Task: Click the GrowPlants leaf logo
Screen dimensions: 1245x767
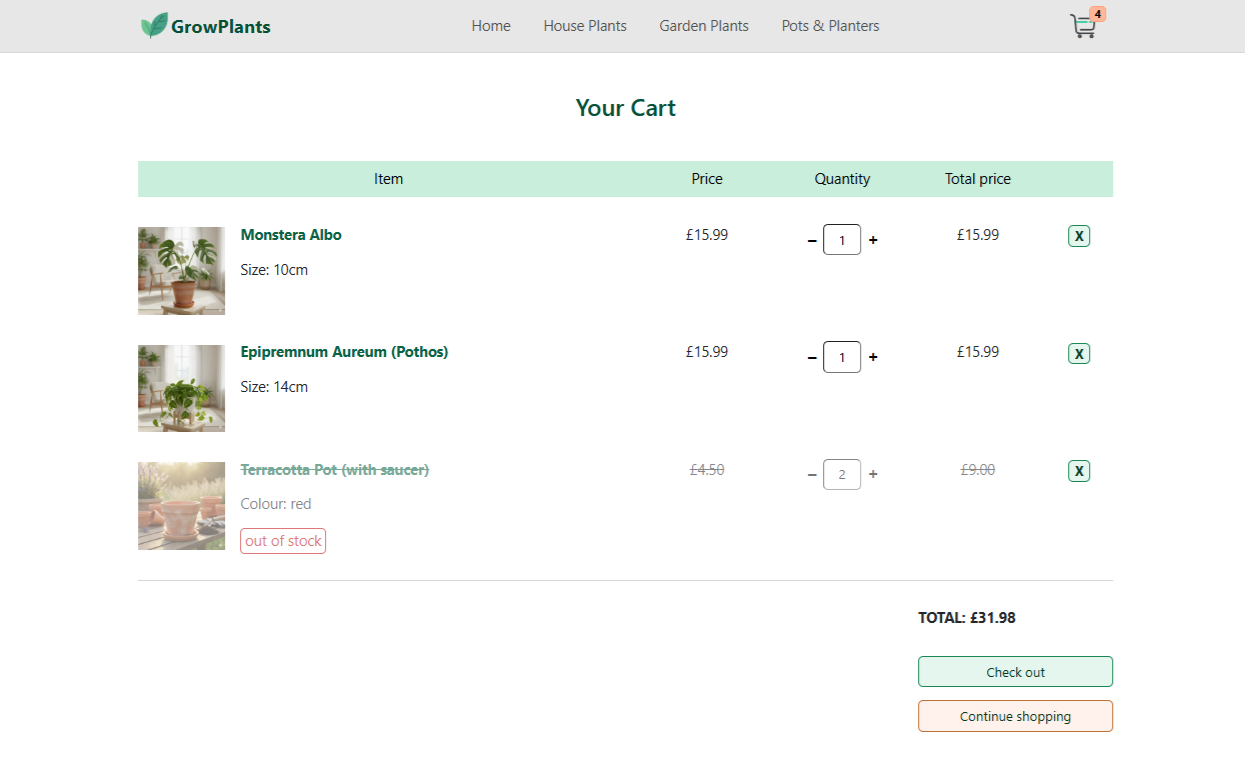Action: (x=153, y=24)
